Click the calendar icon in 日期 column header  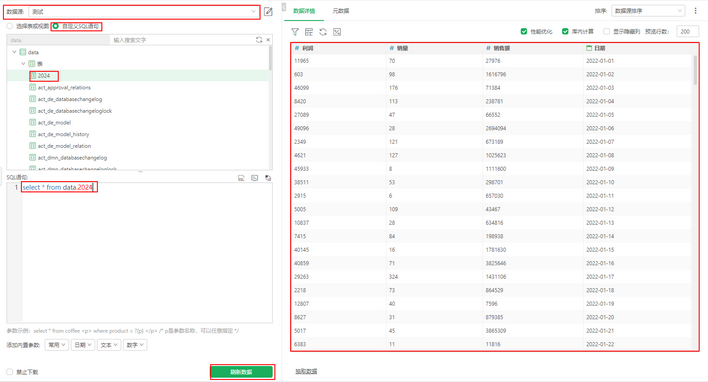[x=589, y=48]
